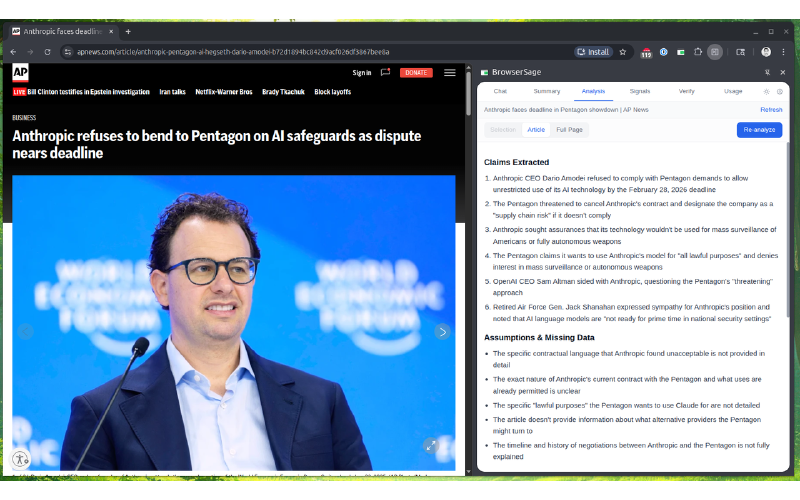
Task: Open the accessibility options icon
Action: click(x=20, y=459)
